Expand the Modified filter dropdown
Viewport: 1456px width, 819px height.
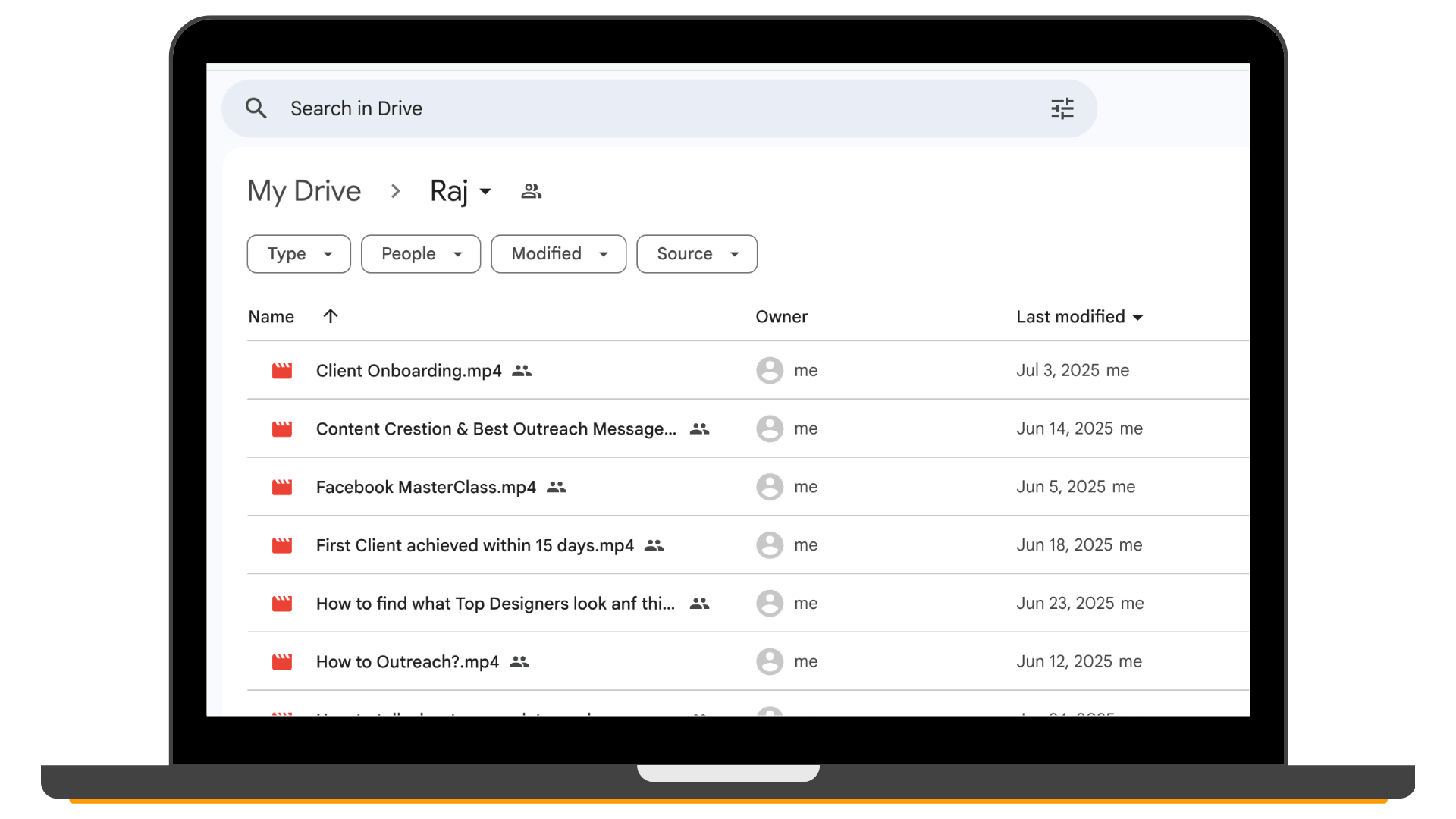click(x=558, y=254)
